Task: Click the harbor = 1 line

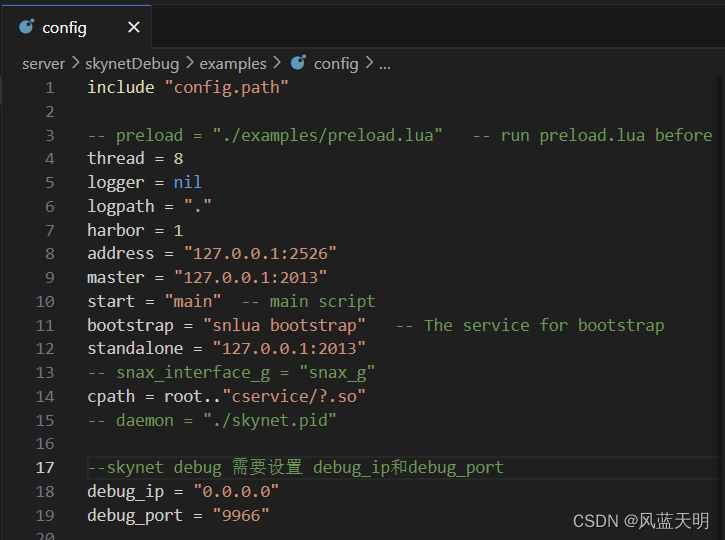Action: (135, 230)
